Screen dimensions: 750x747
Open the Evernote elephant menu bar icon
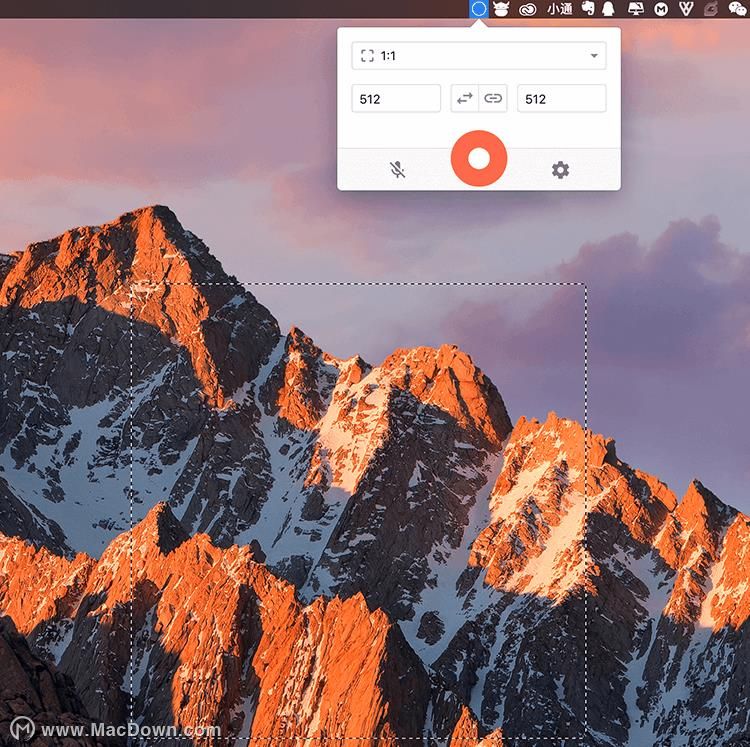click(x=588, y=9)
